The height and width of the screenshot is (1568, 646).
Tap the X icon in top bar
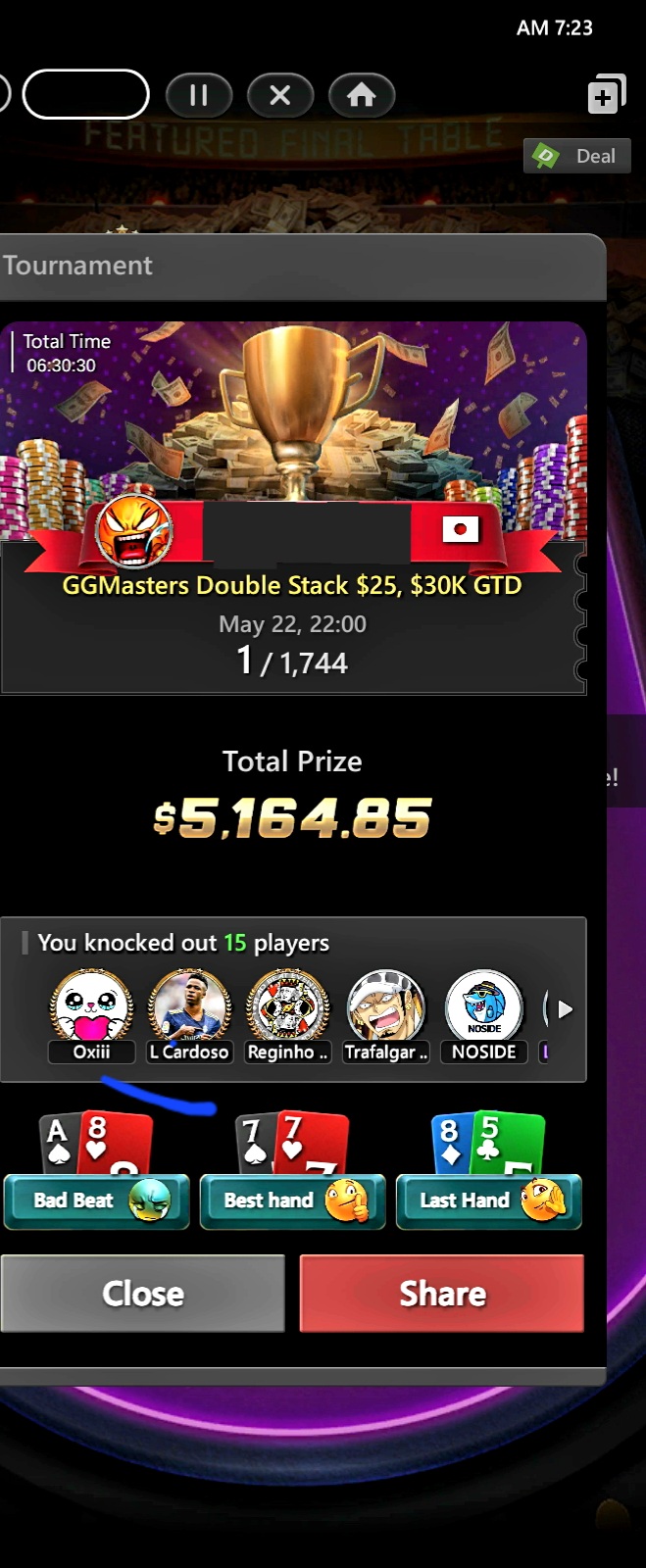point(280,95)
